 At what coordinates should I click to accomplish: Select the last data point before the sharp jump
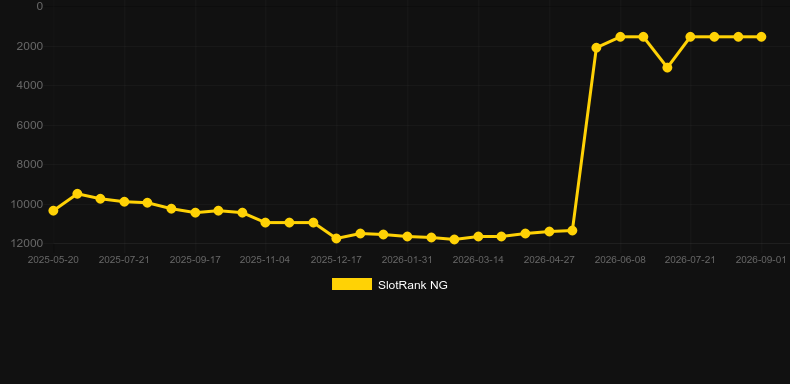(572, 230)
